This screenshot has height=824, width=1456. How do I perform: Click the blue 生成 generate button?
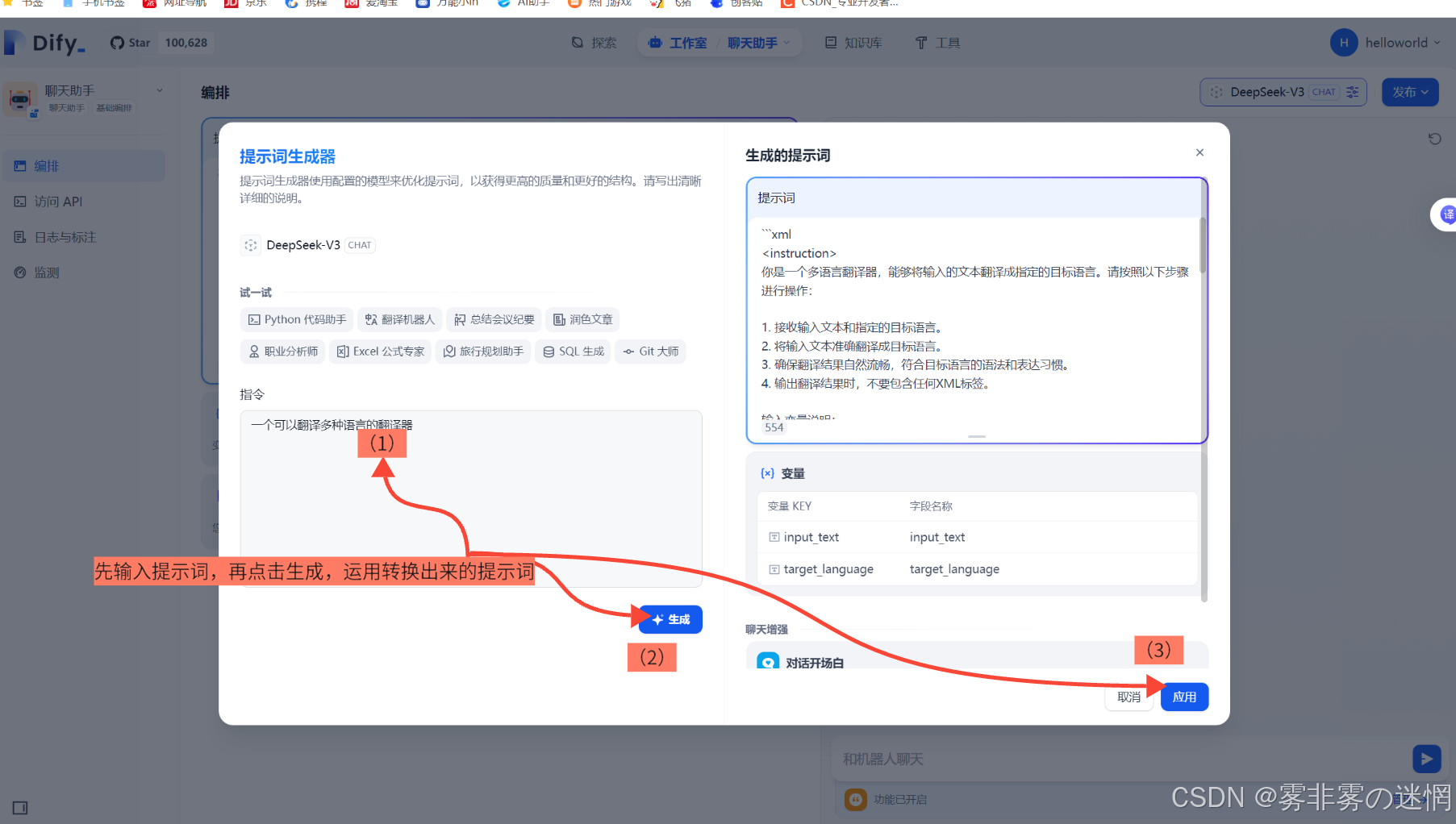point(670,619)
